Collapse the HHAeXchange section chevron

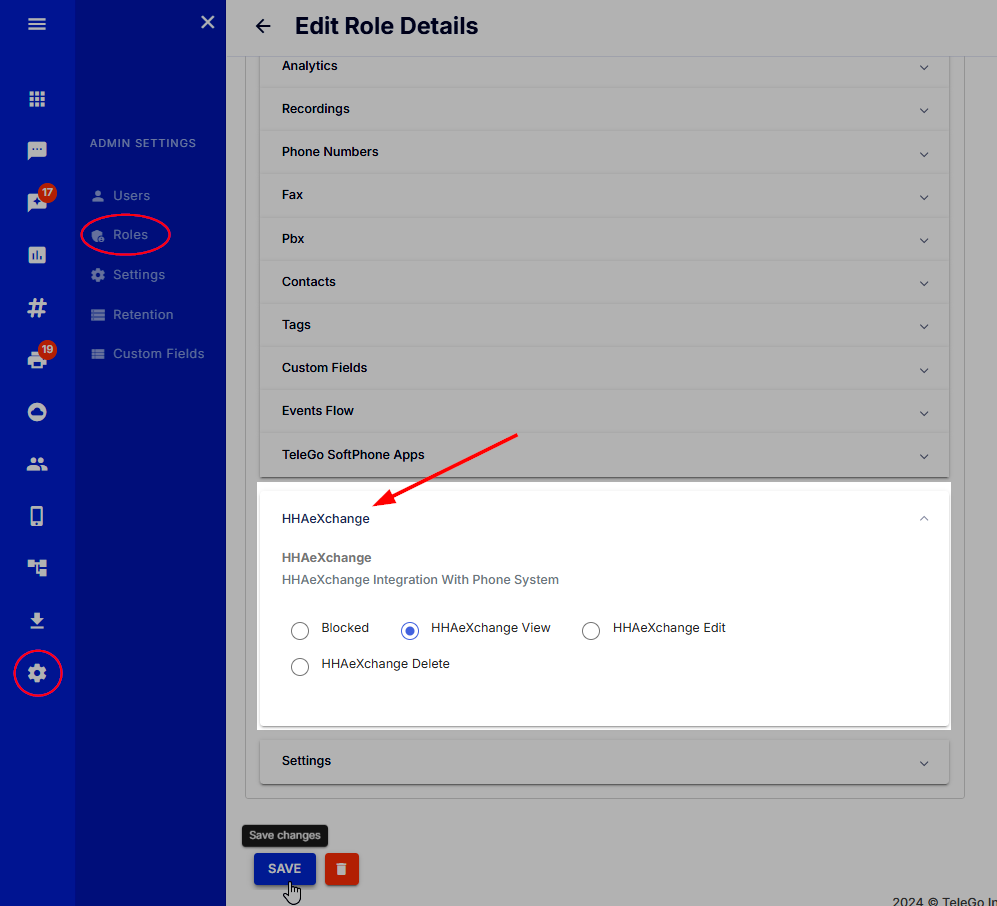pyautogui.click(x=924, y=519)
